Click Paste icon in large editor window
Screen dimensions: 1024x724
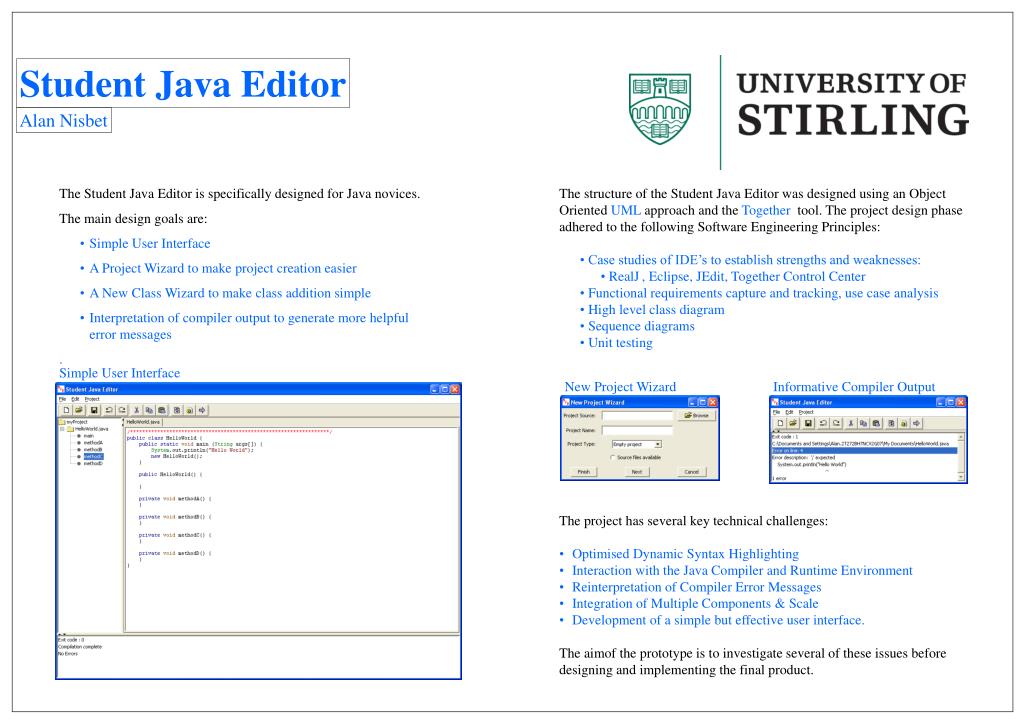(162, 410)
